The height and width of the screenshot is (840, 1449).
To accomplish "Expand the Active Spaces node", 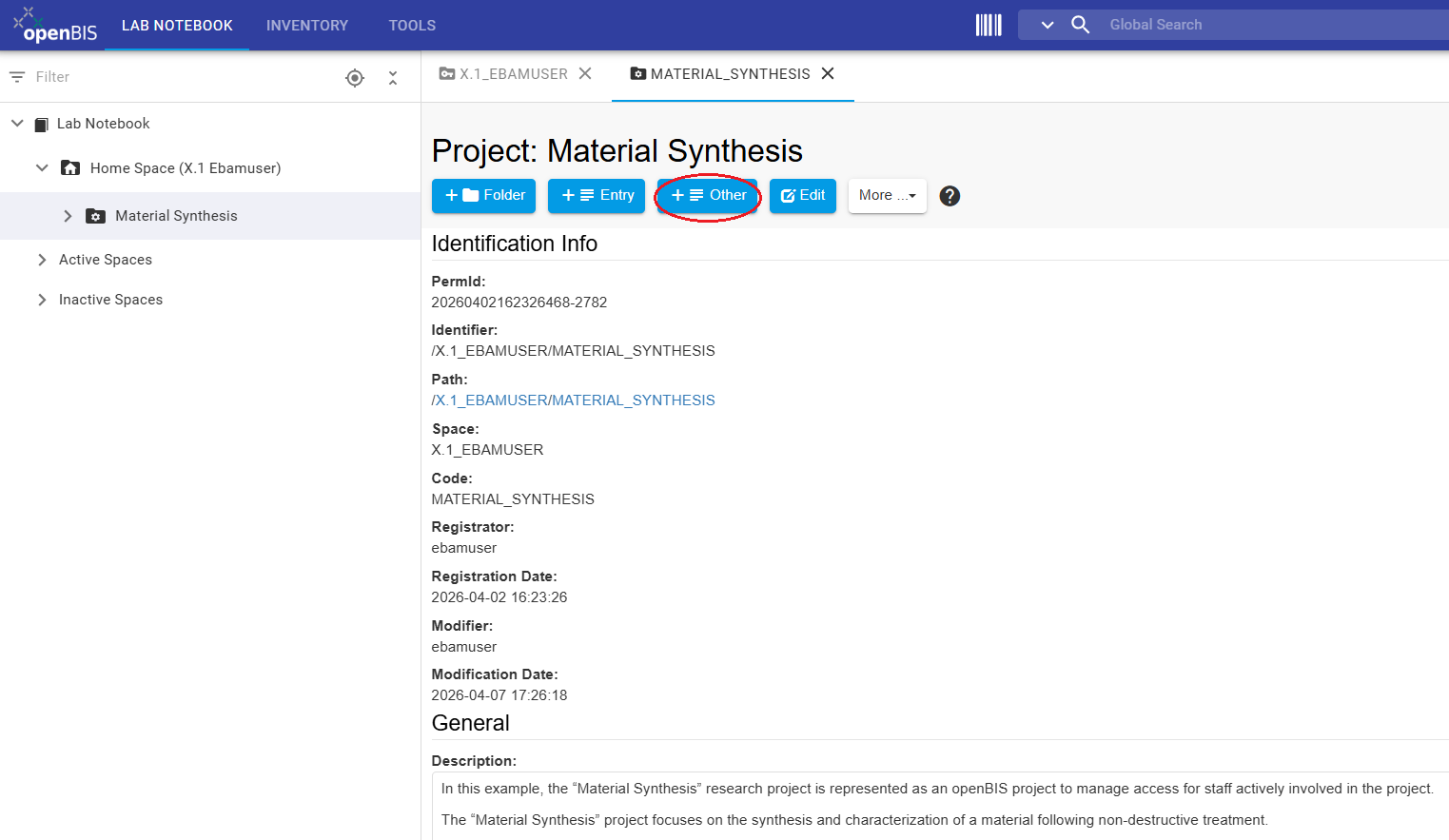I will pyautogui.click(x=42, y=260).
